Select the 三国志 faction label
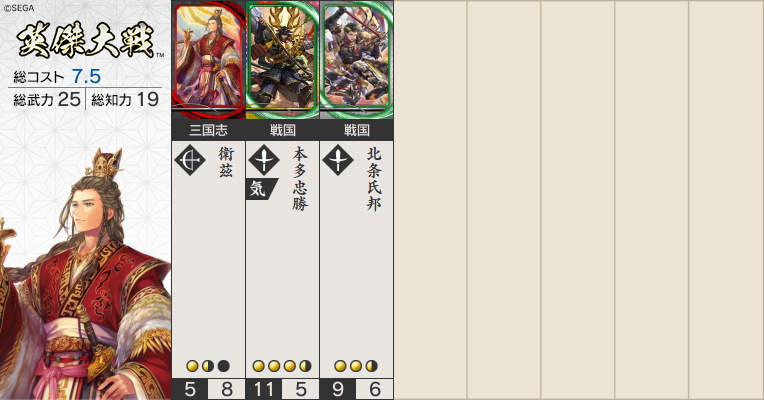764x400 pixels. click(209, 130)
